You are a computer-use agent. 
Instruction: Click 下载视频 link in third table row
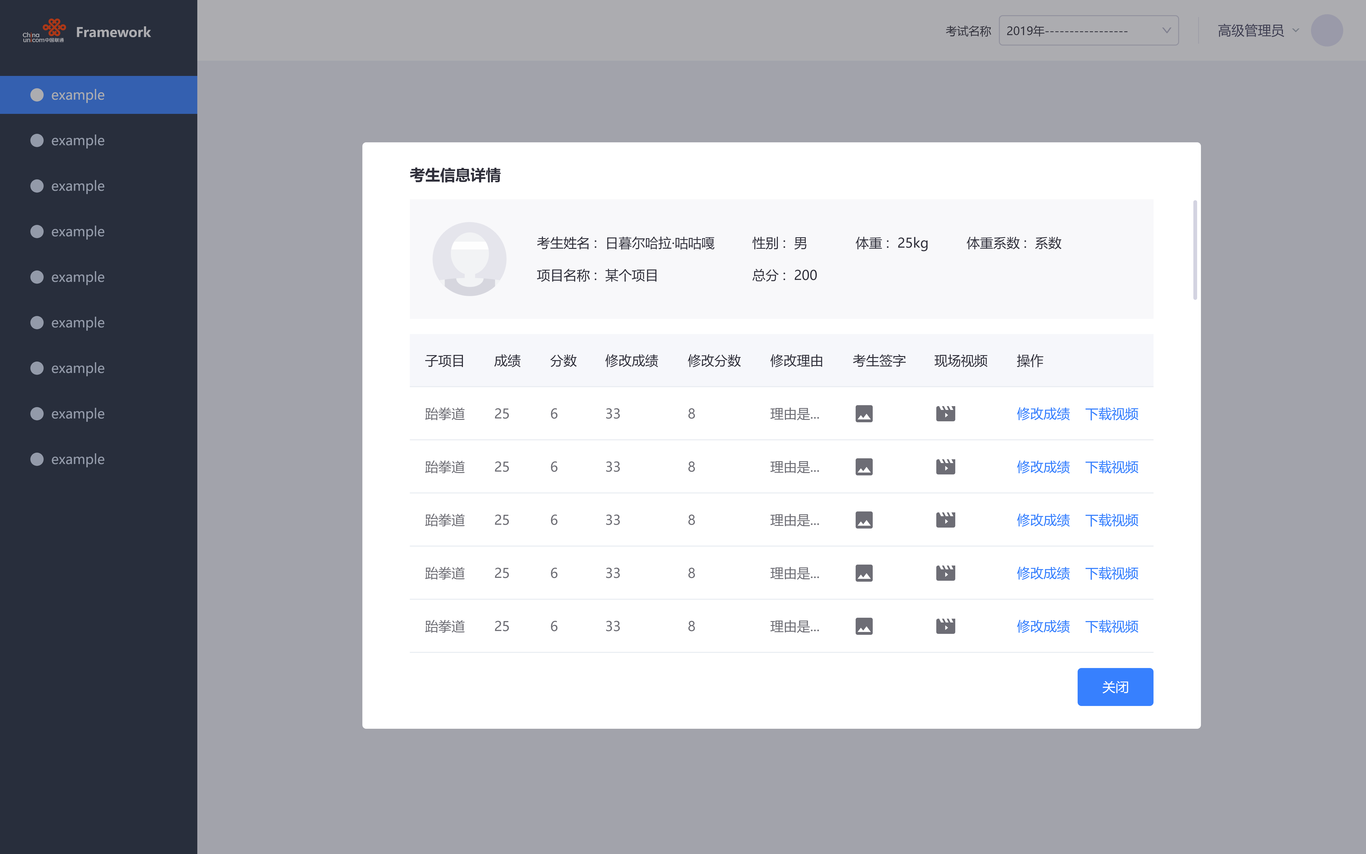click(x=1112, y=520)
